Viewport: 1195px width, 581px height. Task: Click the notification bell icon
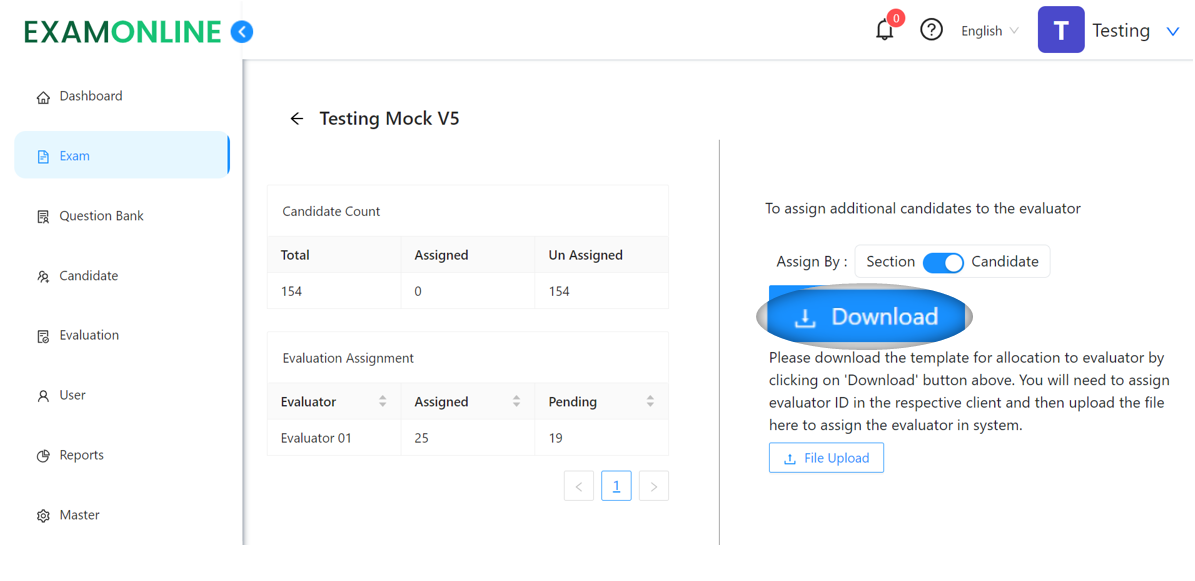[x=884, y=30]
